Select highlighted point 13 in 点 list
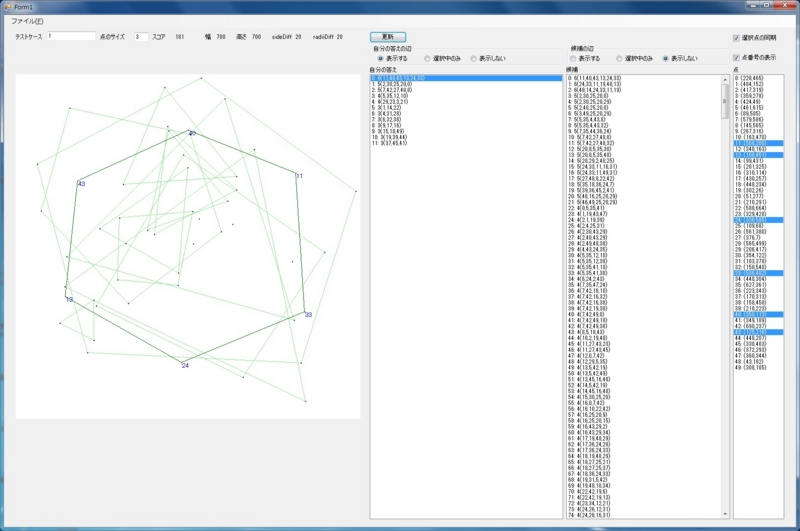 tap(758, 155)
